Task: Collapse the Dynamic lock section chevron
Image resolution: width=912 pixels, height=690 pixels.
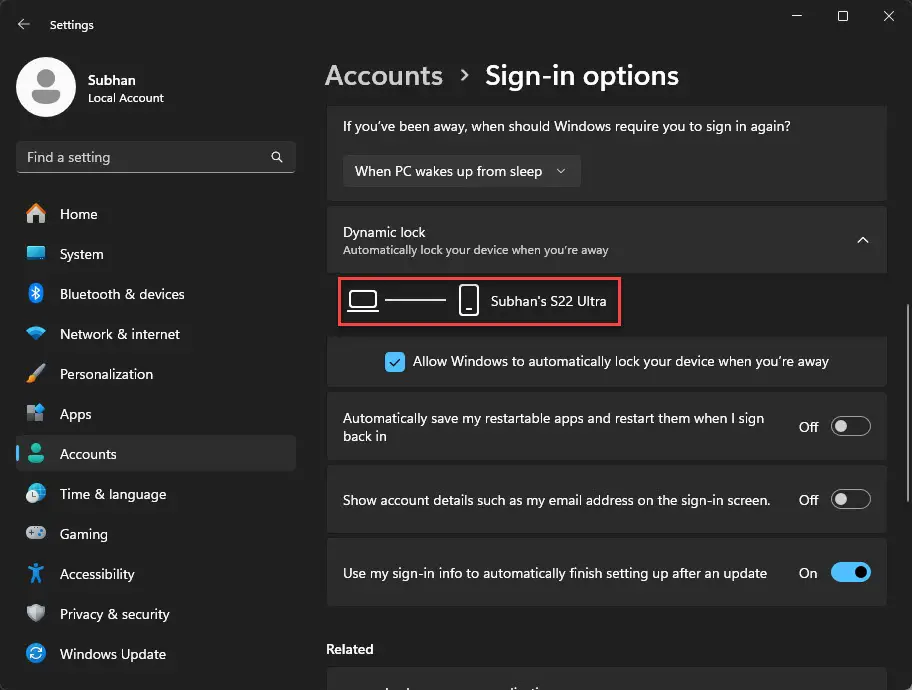Action: coord(863,240)
